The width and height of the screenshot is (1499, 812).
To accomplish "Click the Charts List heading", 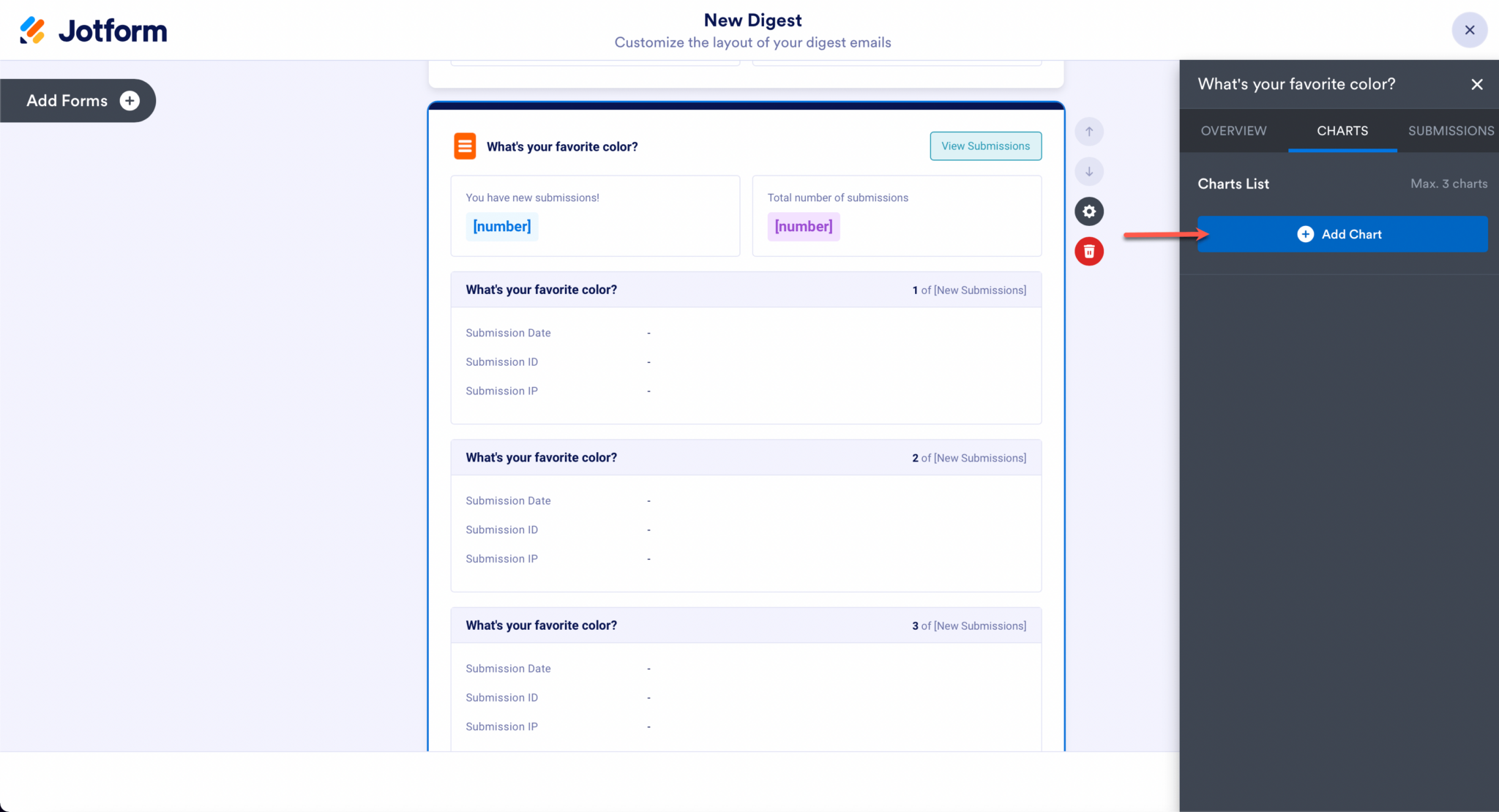I will click(x=1233, y=184).
